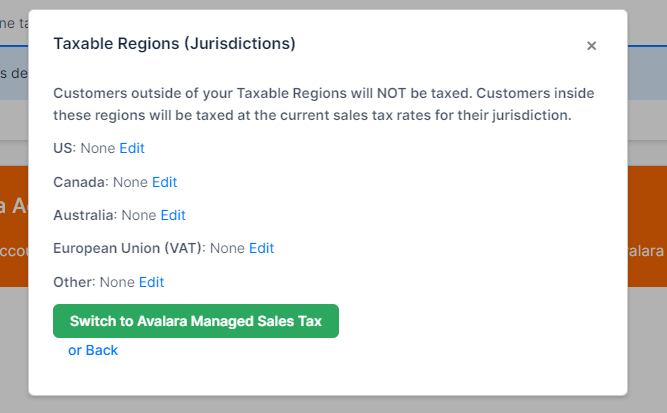667x413 pixels.
Task: Click the None value next to Canada
Action: pyautogui.click(x=130, y=182)
